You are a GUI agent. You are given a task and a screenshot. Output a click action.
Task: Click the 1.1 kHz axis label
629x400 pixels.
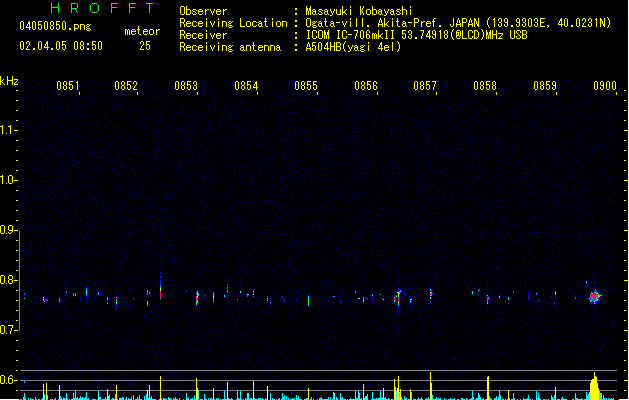pos(7,130)
